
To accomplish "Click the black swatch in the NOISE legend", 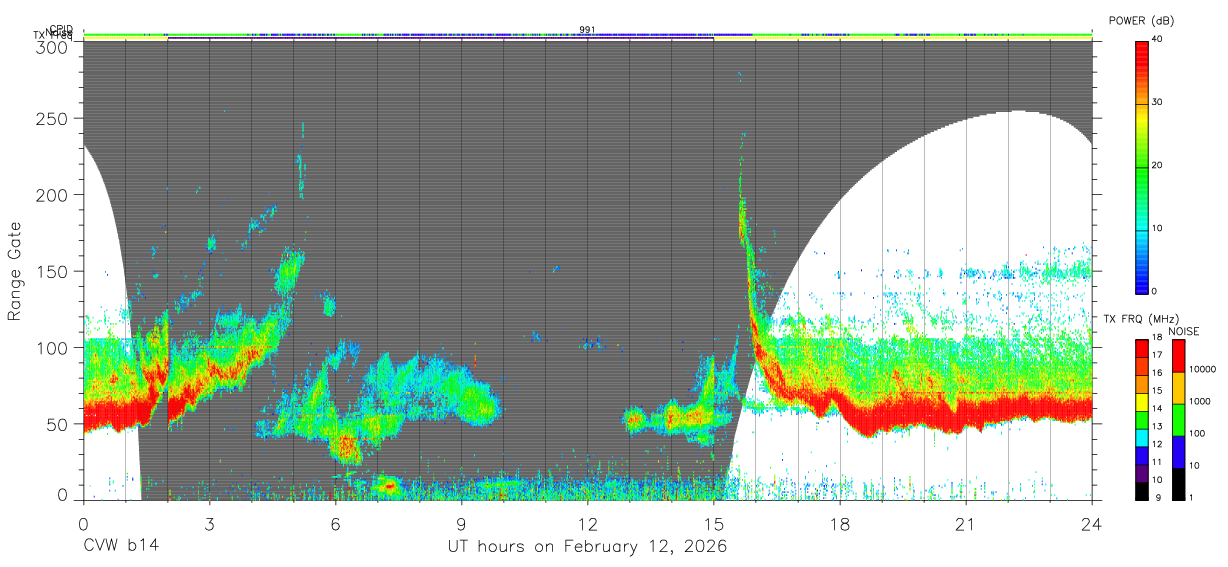I will [x=1178, y=483].
